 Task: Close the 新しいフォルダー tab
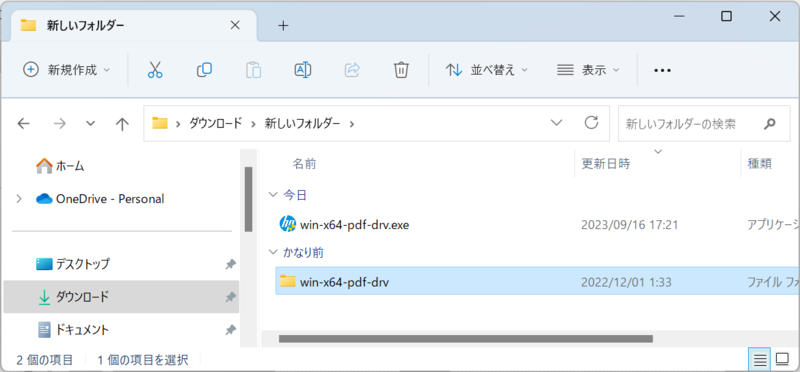235,25
